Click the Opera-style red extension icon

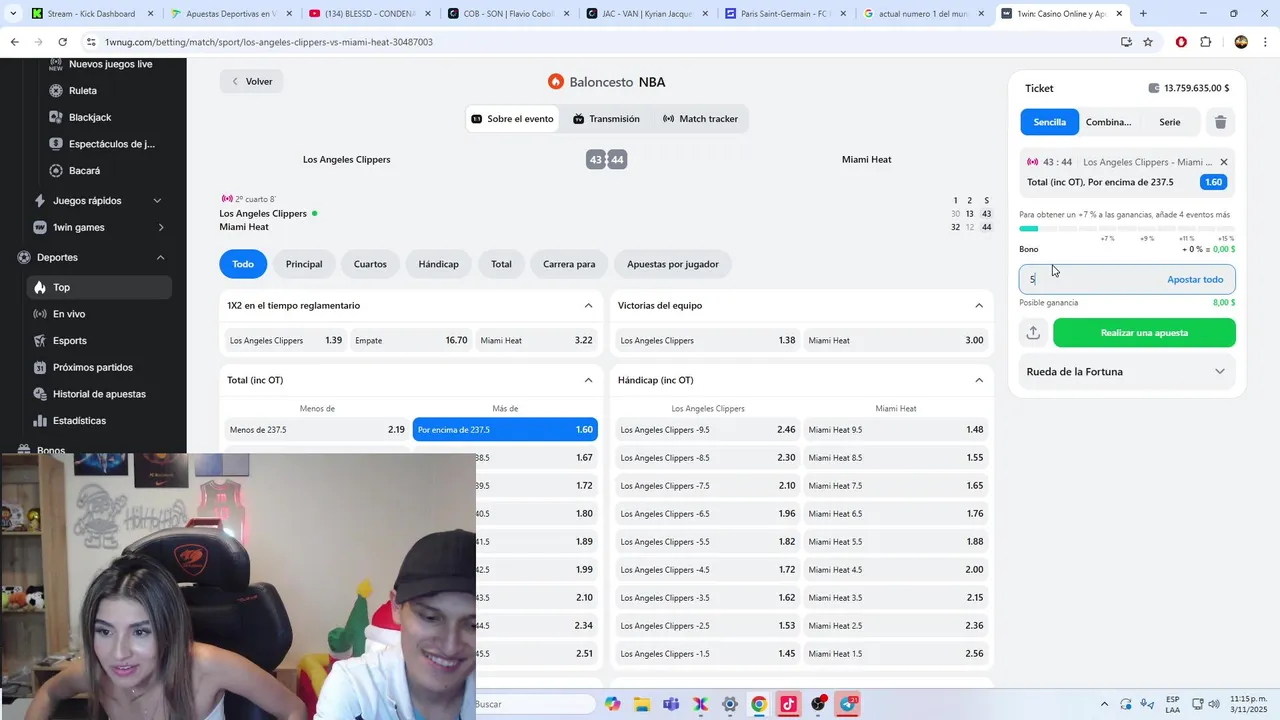[1181, 42]
